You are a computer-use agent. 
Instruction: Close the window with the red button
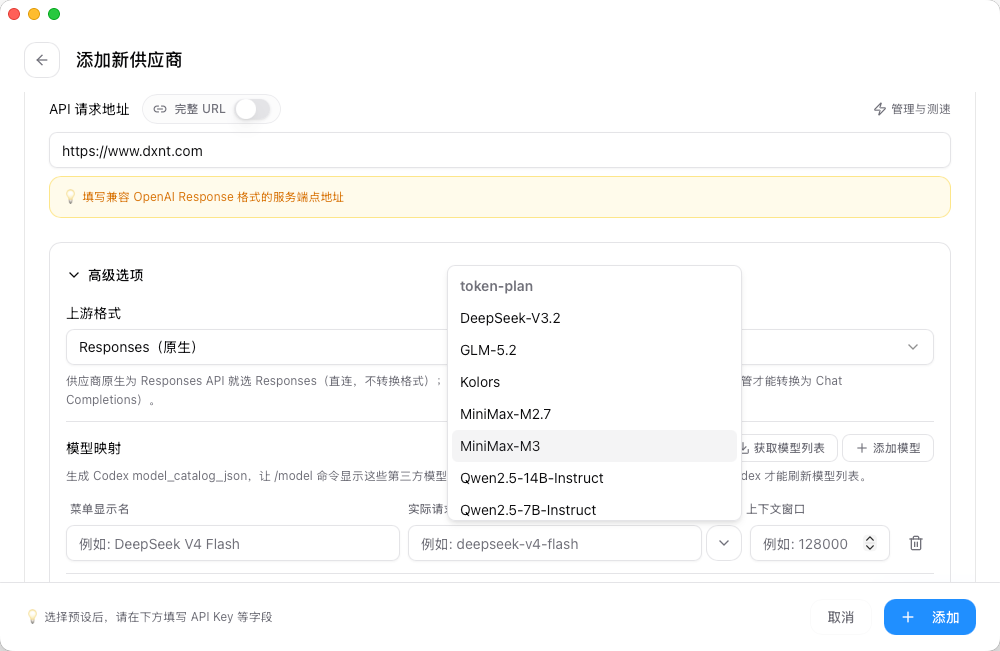pyautogui.click(x=14, y=14)
